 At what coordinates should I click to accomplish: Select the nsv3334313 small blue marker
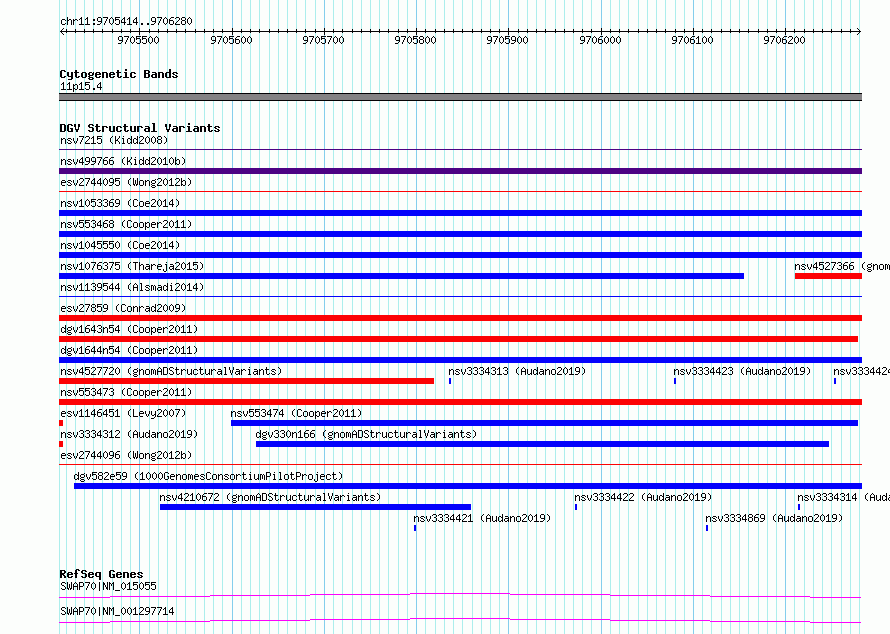pyautogui.click(x=450, y=381)
